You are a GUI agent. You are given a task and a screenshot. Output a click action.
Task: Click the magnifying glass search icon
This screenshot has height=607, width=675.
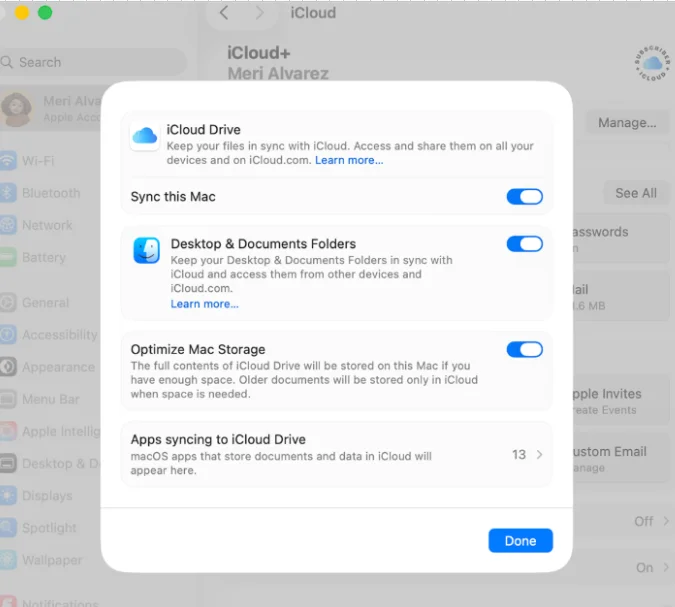pyautogui.click(x=6, y=62)
